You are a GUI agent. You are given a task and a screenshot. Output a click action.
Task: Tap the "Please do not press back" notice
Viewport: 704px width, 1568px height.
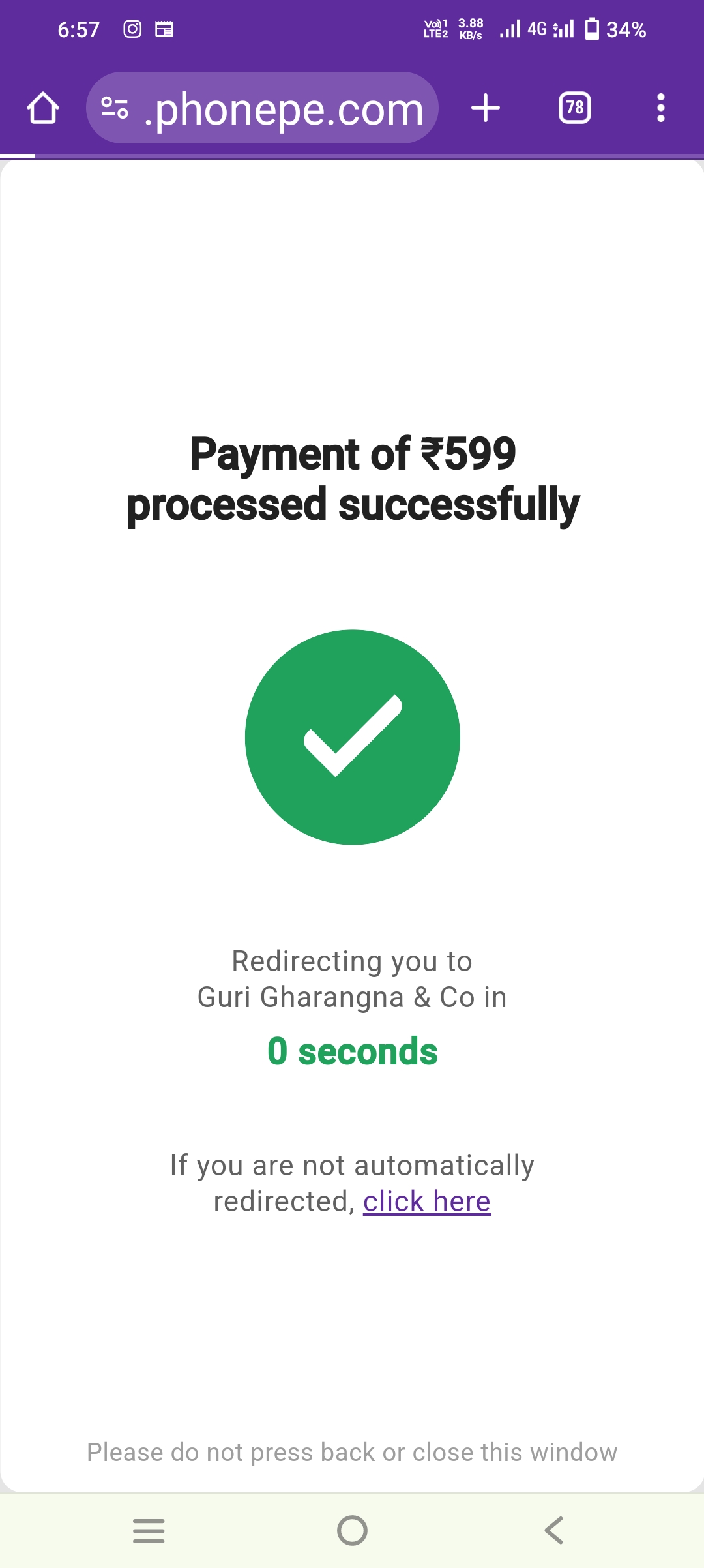coord(352,1453)
